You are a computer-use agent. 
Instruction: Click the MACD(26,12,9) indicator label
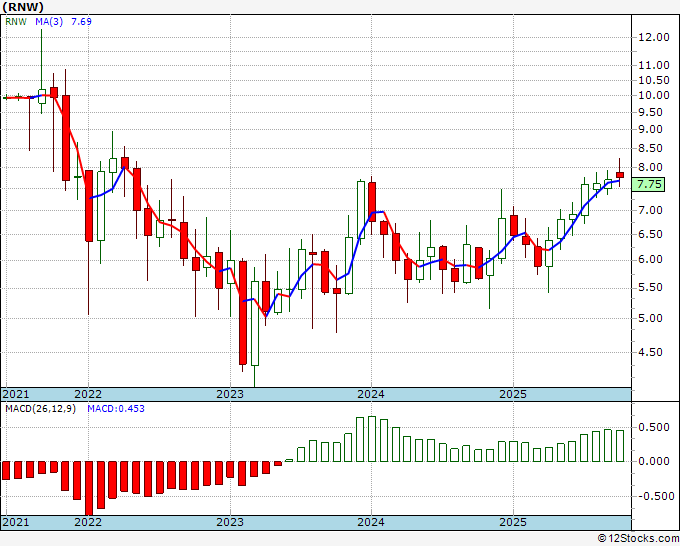(x=40, y=409)
